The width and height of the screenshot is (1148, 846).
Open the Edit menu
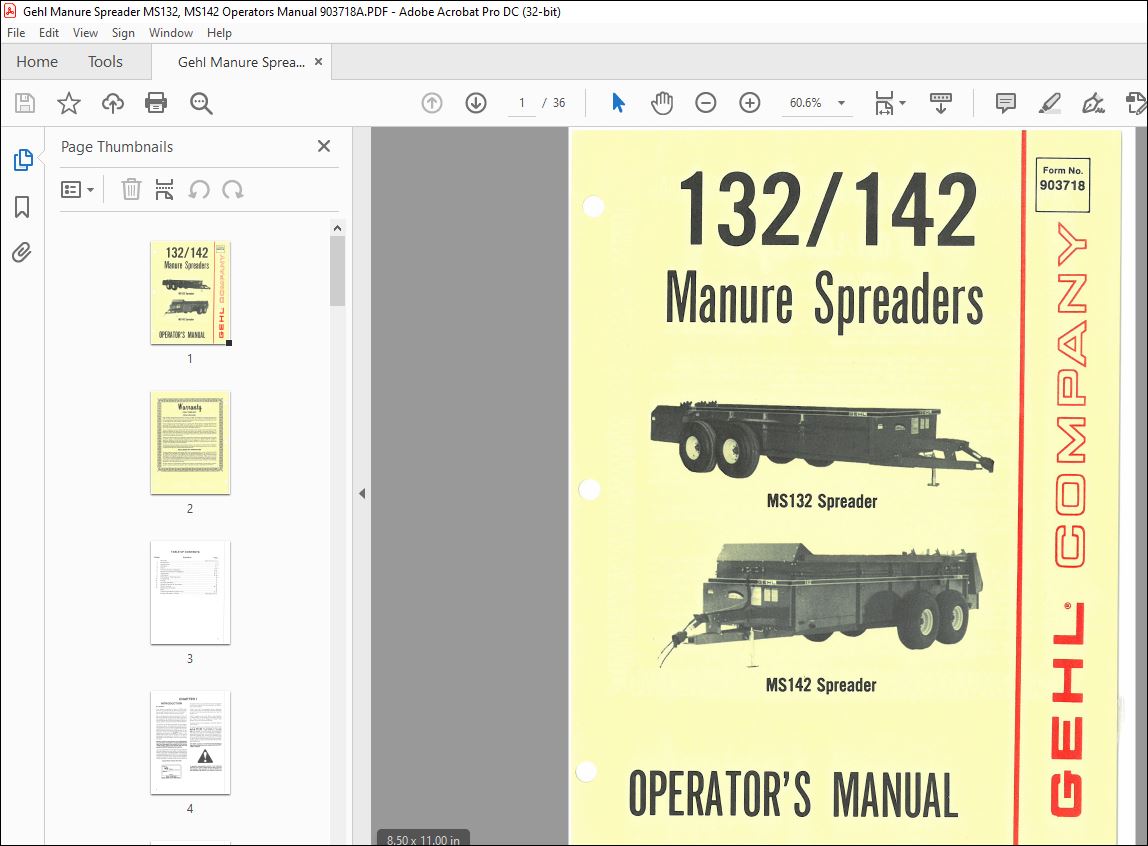(x=49, y=33)
